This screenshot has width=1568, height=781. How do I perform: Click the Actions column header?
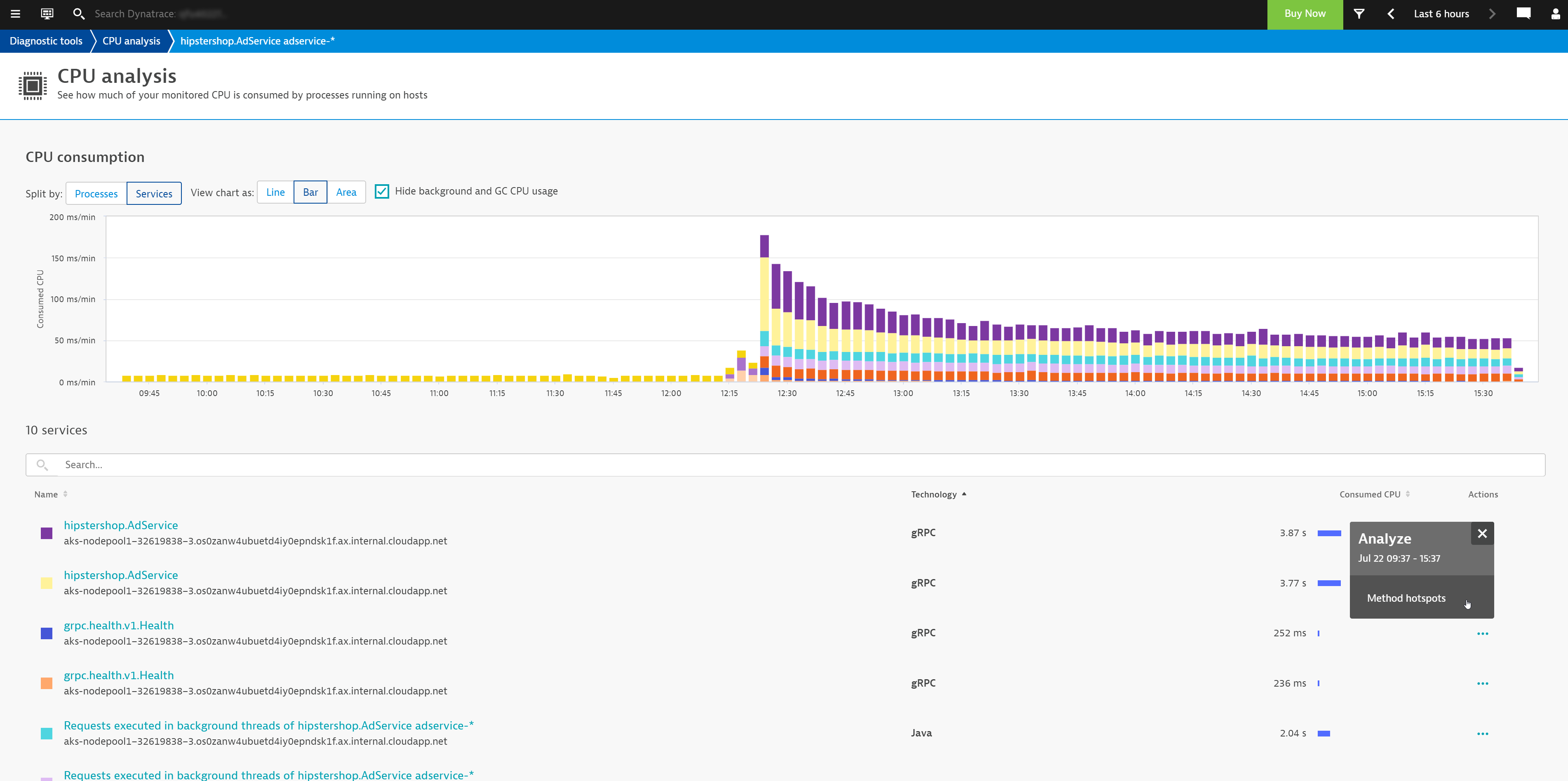(x=1483, y=494)
